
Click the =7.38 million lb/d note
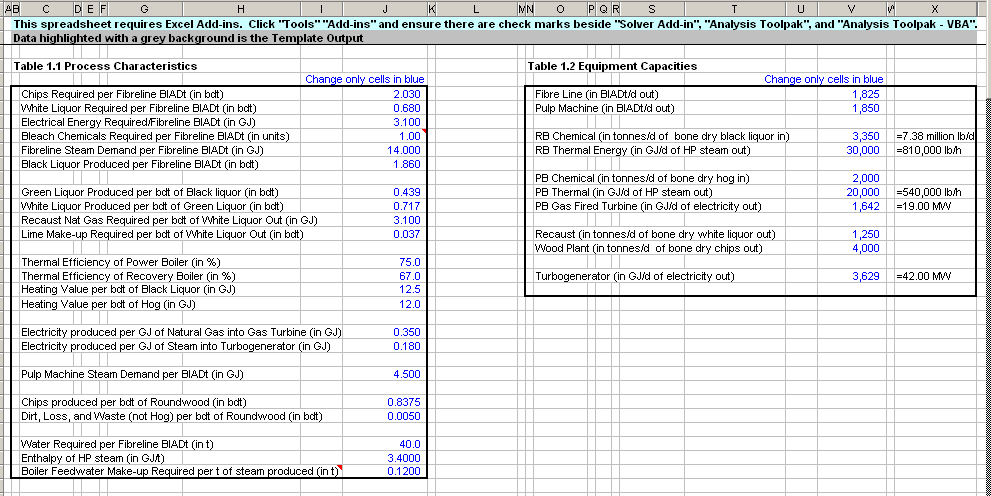point(936,136)
